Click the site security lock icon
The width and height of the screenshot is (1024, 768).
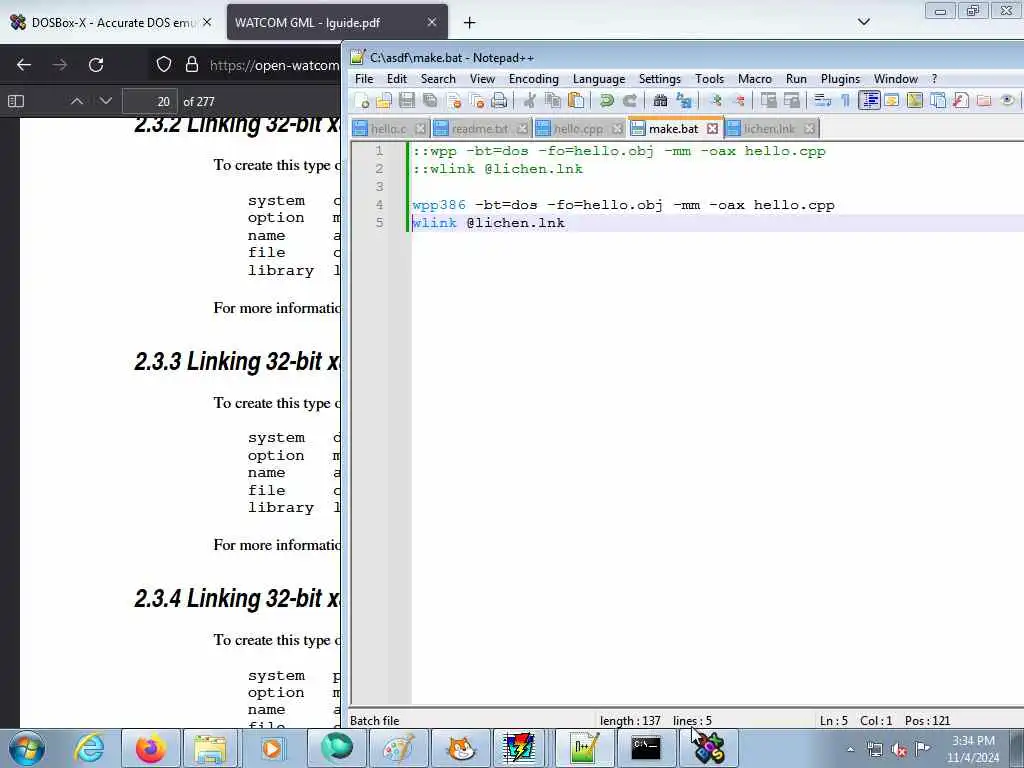pyautogui.click(x=191, y=65)
